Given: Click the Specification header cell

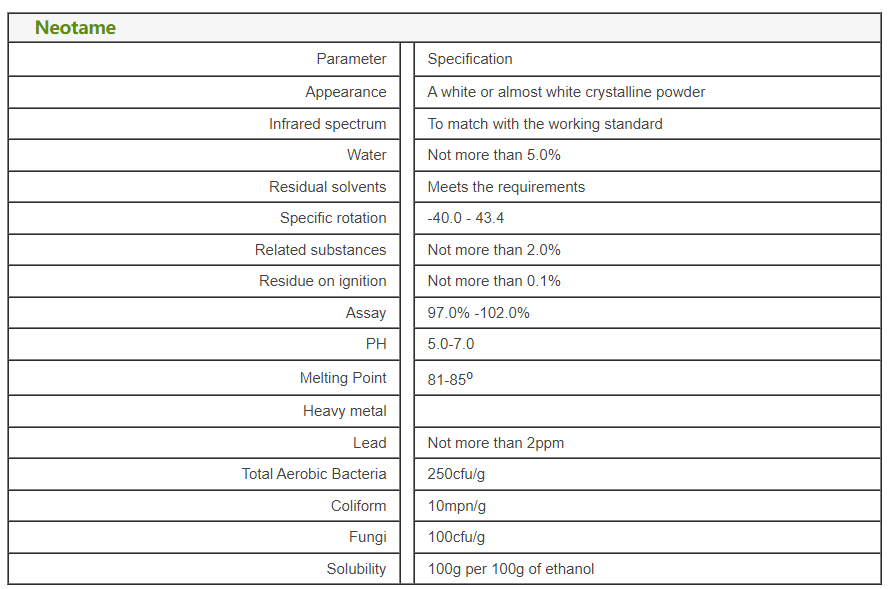Looking at the screenshot, I should coord(470,59).
